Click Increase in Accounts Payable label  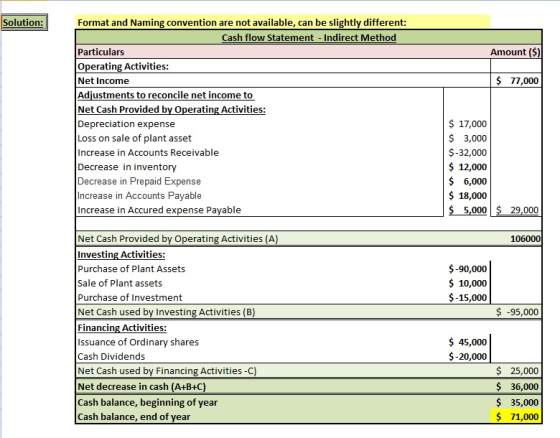[140, 195]
